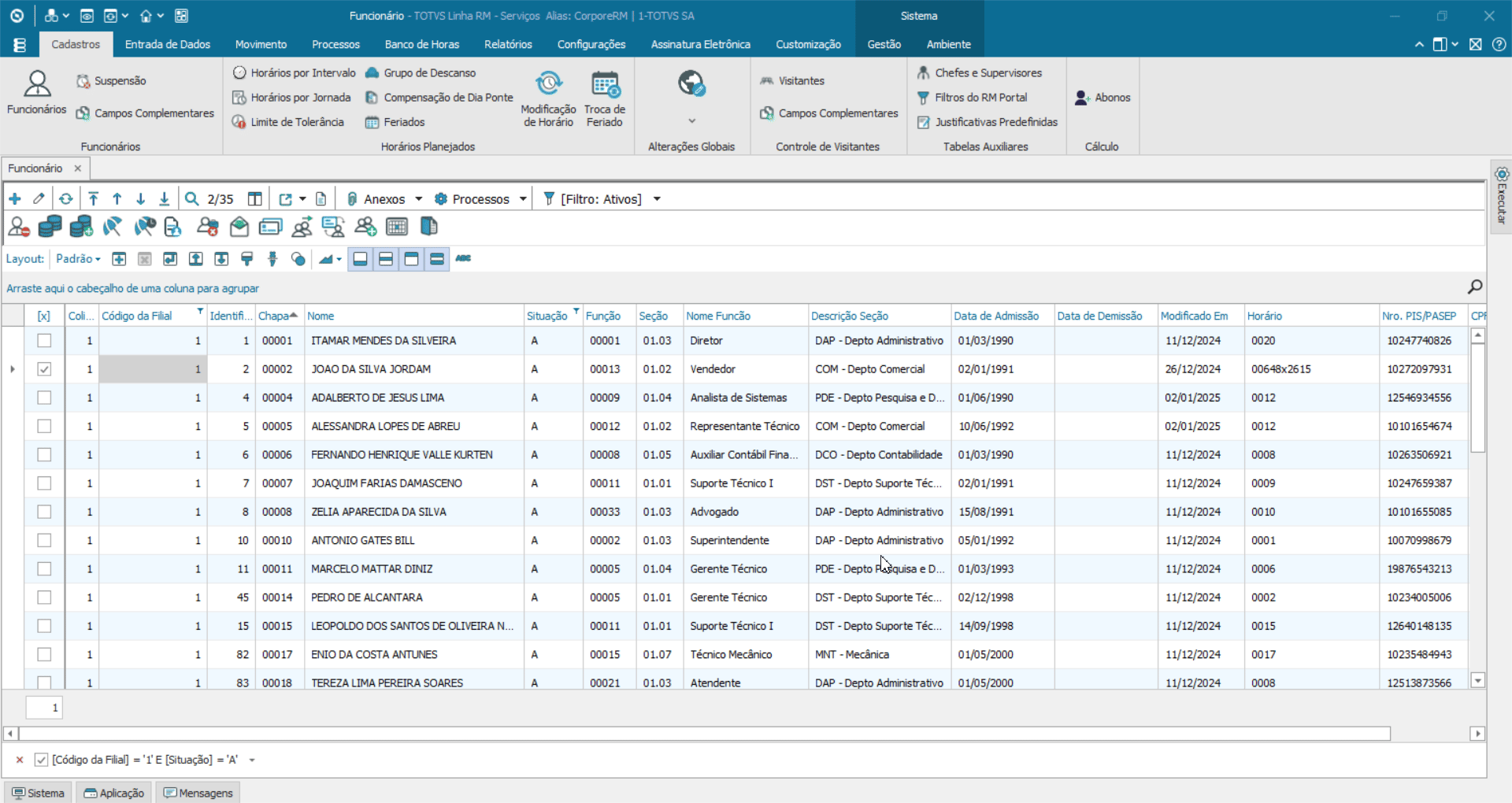1512x803 pixels.
Task: Open the Padrão layout dropdown
Action: click(x=78, y=258)
